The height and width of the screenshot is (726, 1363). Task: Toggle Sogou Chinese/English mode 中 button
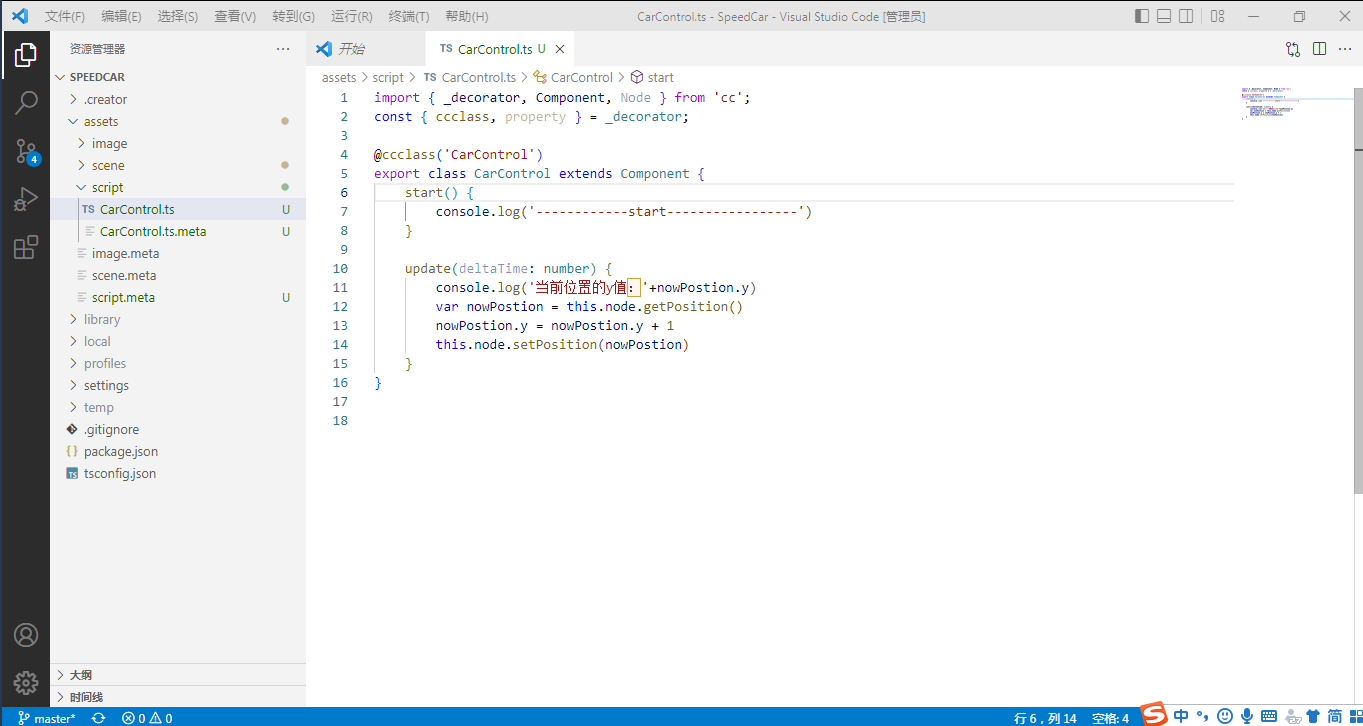[x=1181, y=716]
